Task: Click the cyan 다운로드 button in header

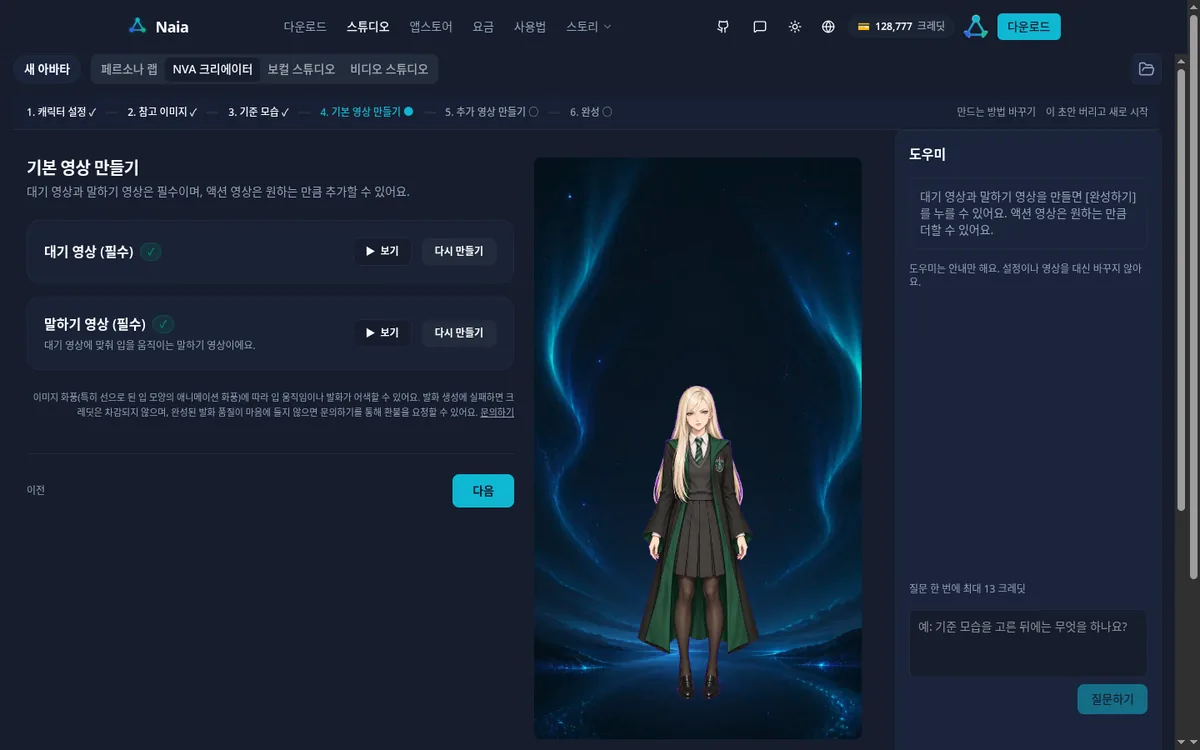Action: (1029, 27)
